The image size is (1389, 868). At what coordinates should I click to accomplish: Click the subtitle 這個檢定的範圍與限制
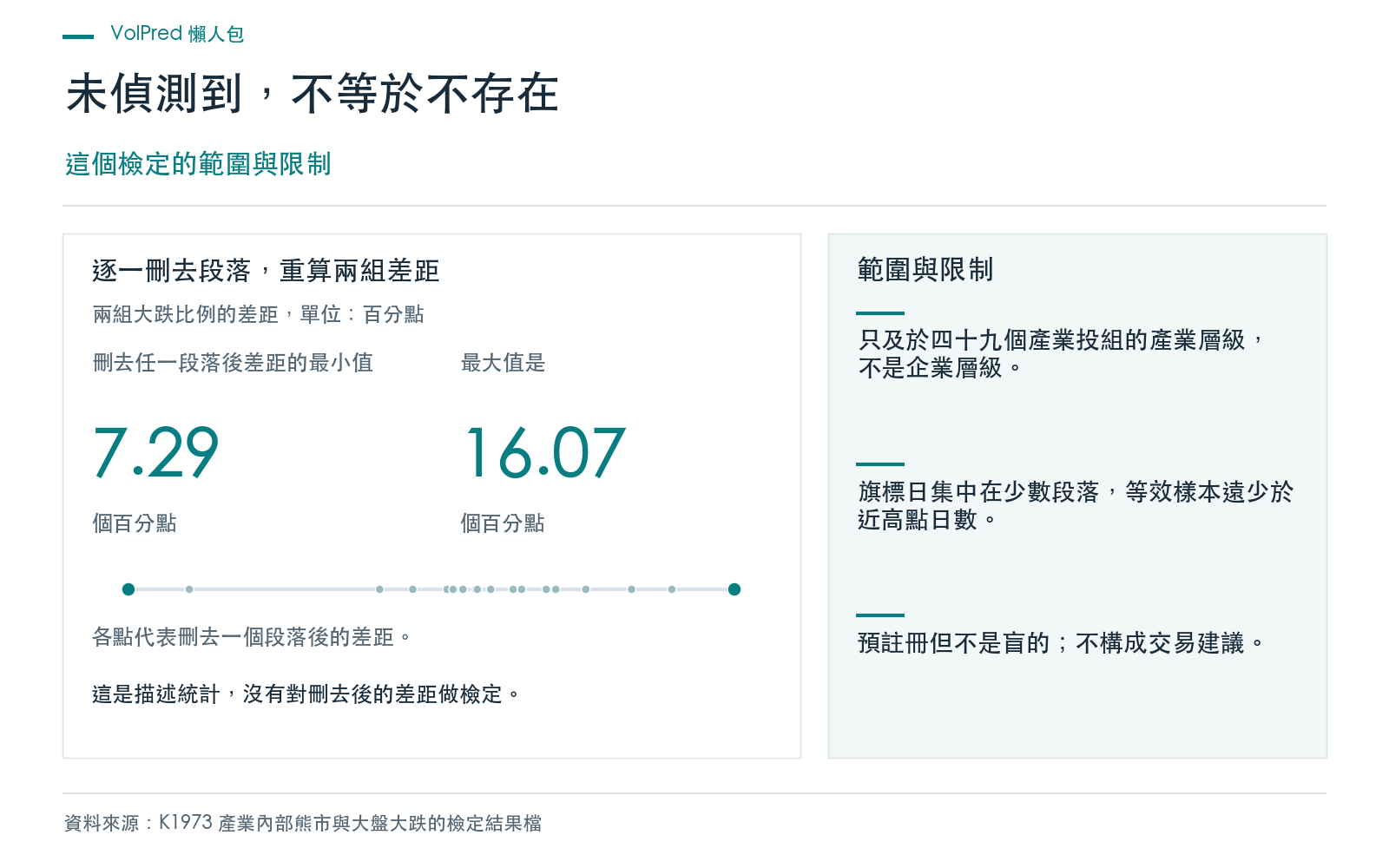[198, 164]
